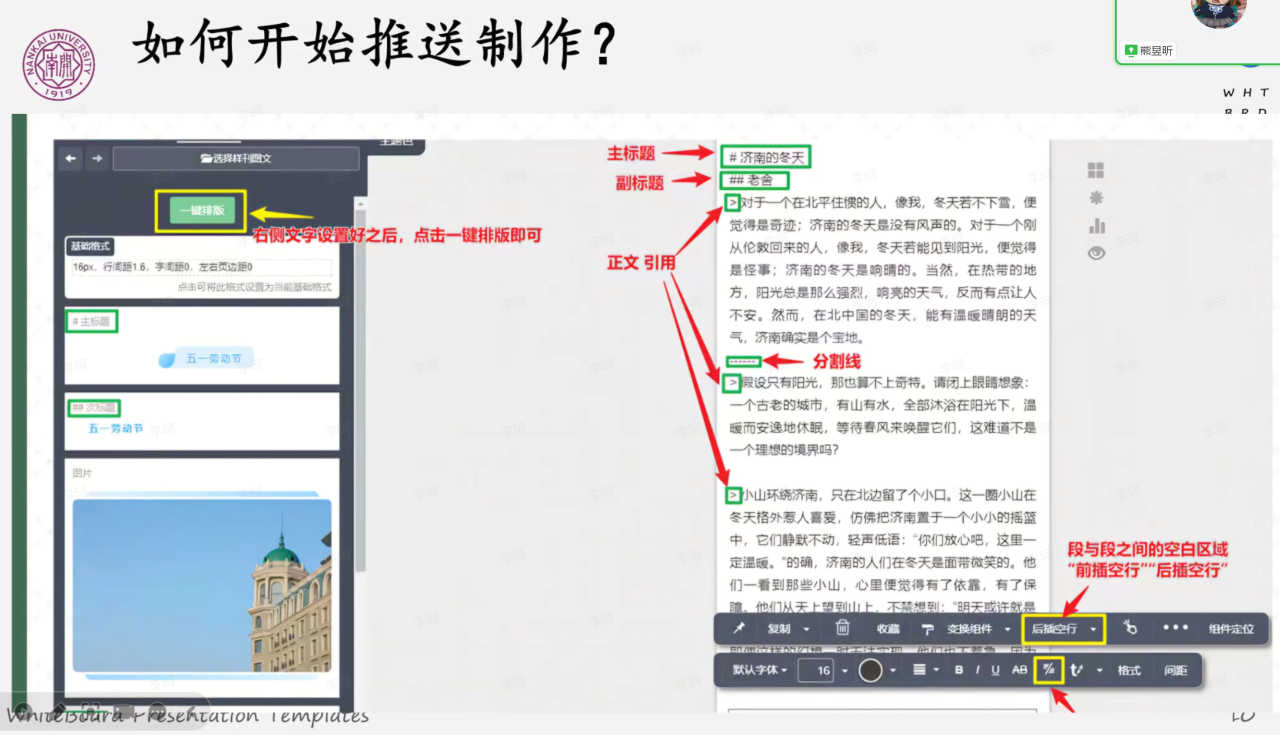Screen dimensions: 1280x735
Task: Click the three-dots more options icon
Action: coord(1176,628)
